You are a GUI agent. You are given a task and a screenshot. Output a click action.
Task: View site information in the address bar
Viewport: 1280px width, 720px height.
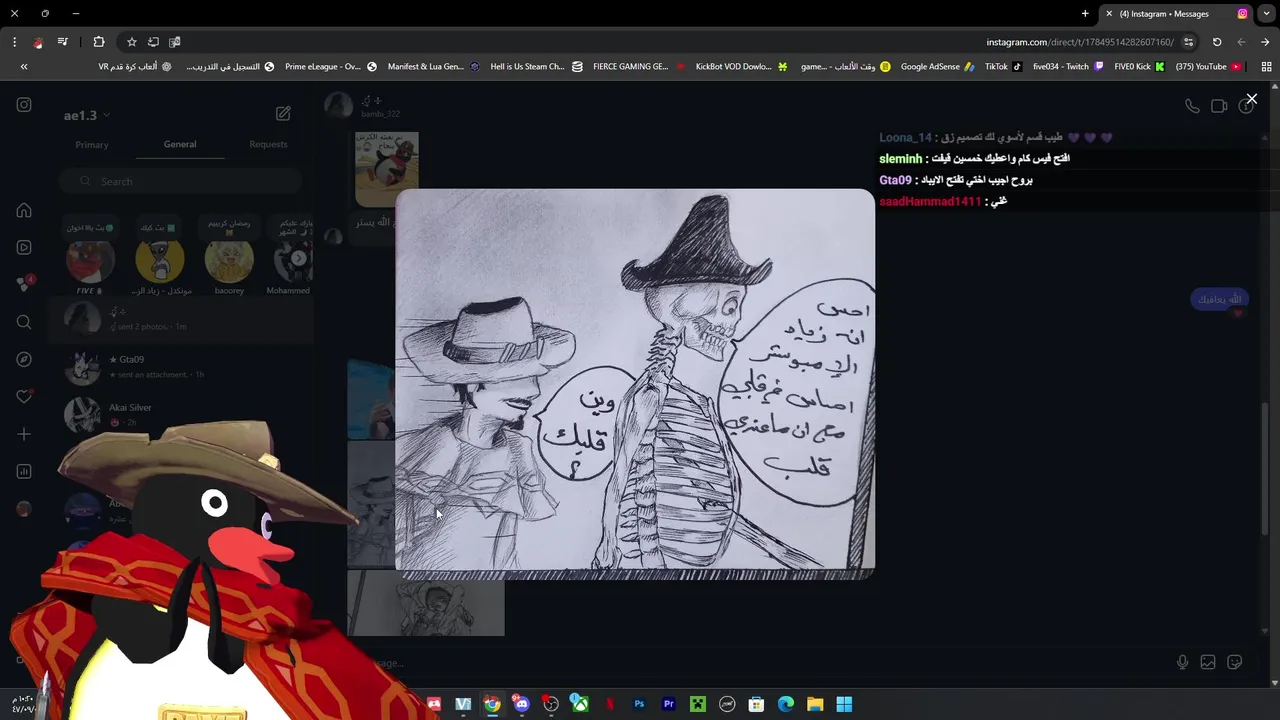click(x=1188, y=42)
